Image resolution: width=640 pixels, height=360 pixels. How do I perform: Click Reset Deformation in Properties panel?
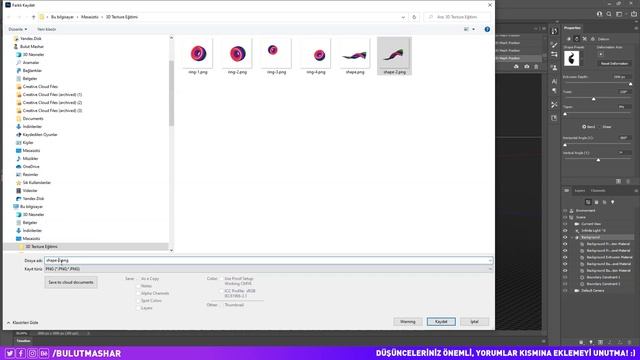pyautogui.click(x=614, y=64)
